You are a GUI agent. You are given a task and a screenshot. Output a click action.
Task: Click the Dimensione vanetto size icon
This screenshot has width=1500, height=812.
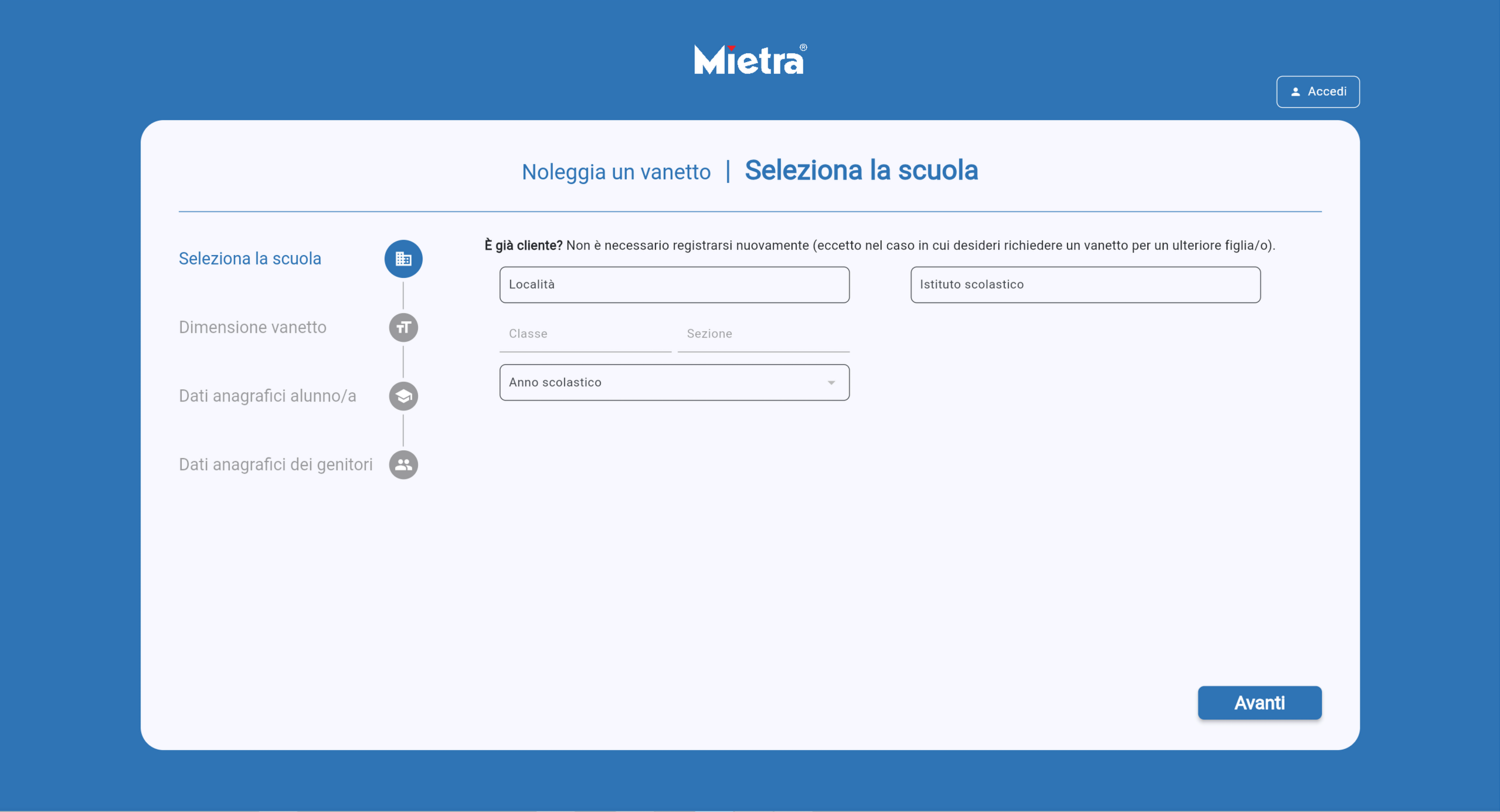tap(403, 327)
